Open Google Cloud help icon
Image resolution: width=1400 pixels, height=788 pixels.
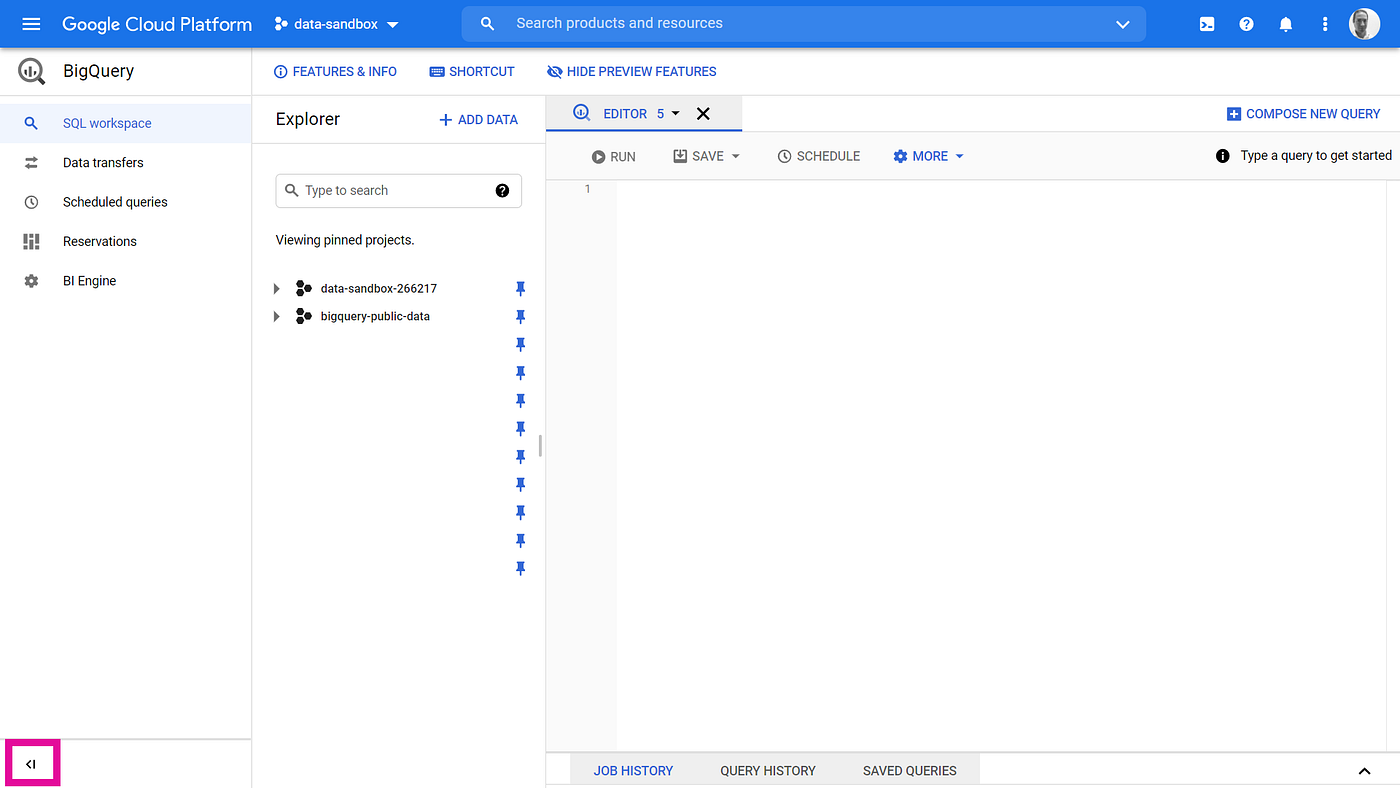pos(1246,23)
